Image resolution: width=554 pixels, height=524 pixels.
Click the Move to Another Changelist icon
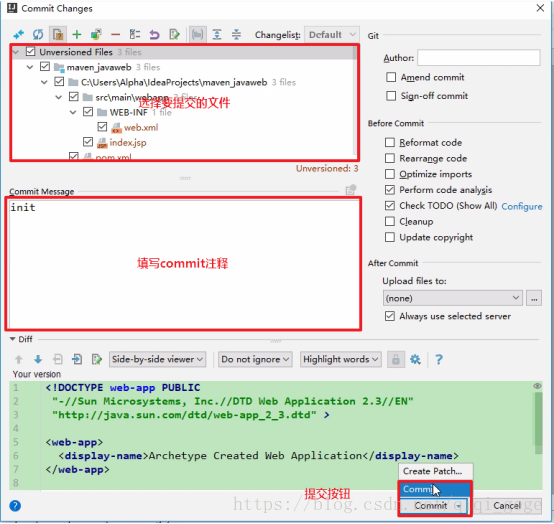pos(96,35)
